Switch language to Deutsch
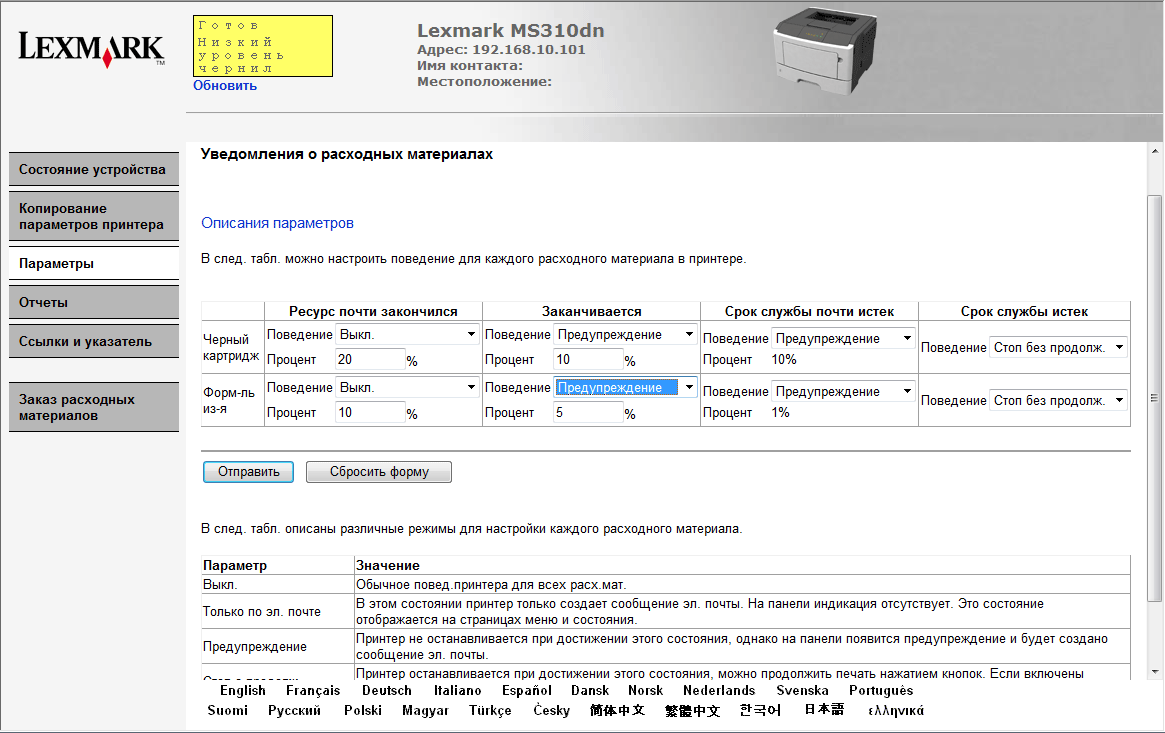Screen dimensions: 1165x733 [387, 691]
